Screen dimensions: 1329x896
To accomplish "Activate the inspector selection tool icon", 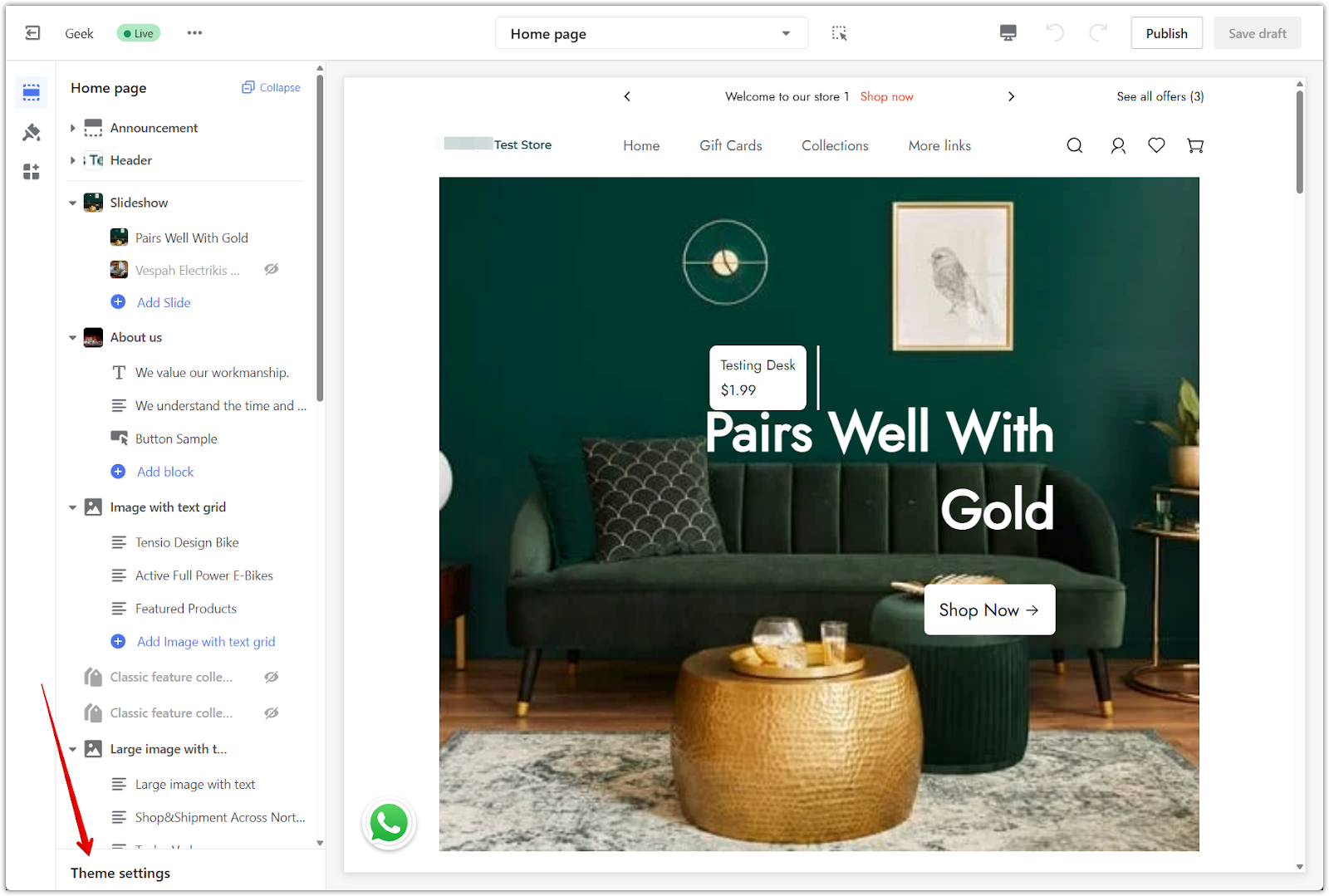I will point(839,33).
